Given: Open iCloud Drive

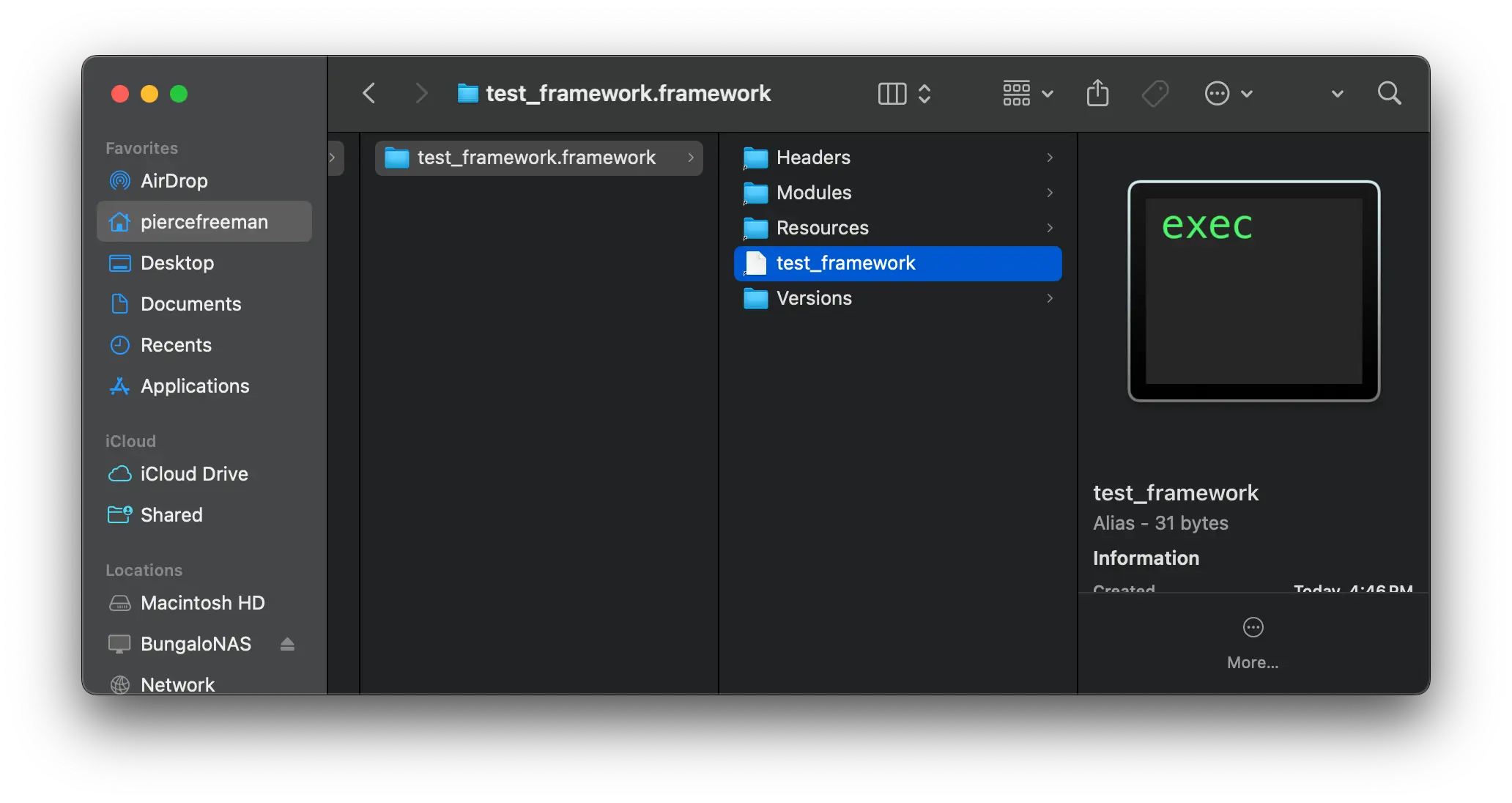Looking at the screenshot, I should [194, 474].
